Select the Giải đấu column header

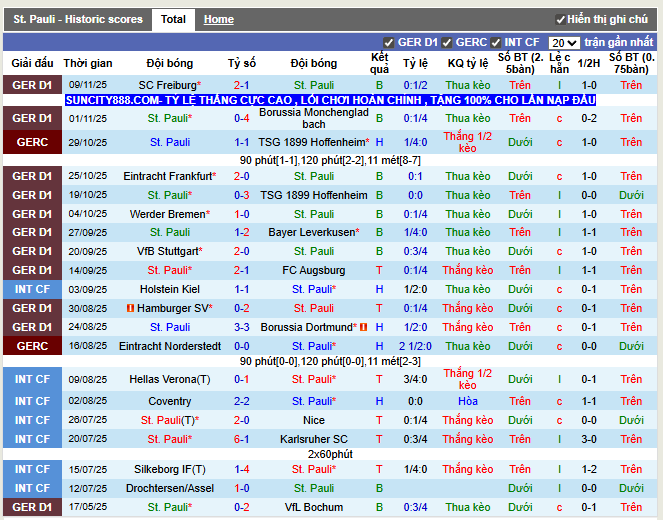tap(32, 63)
